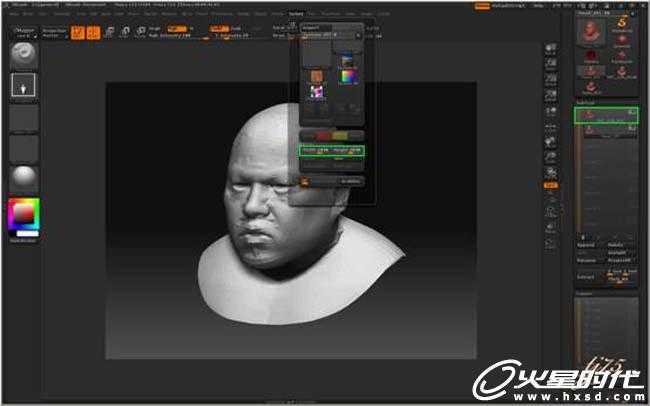Open the Alpha menu in menu bar

pyautogui.click(x=13, y=14)
